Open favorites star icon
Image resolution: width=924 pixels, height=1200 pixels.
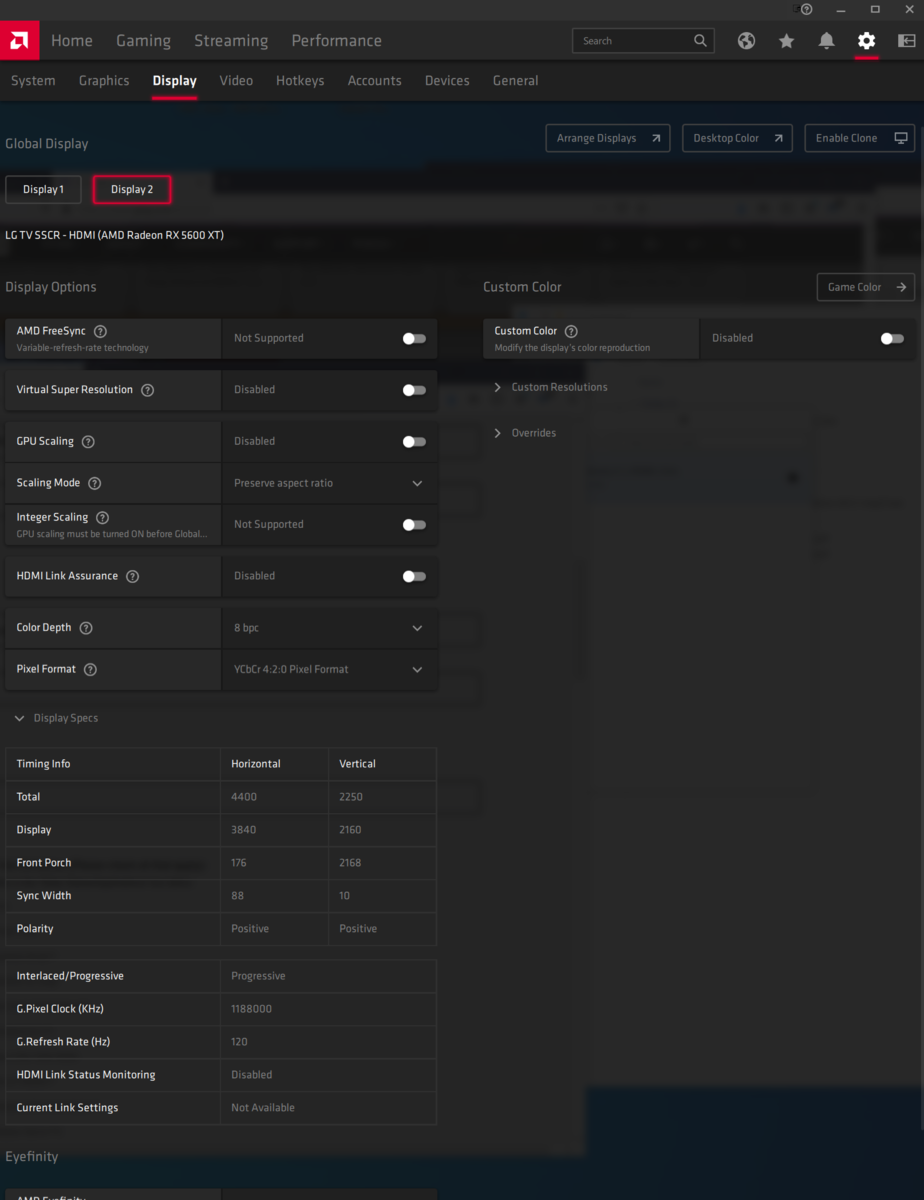[786, 41]
